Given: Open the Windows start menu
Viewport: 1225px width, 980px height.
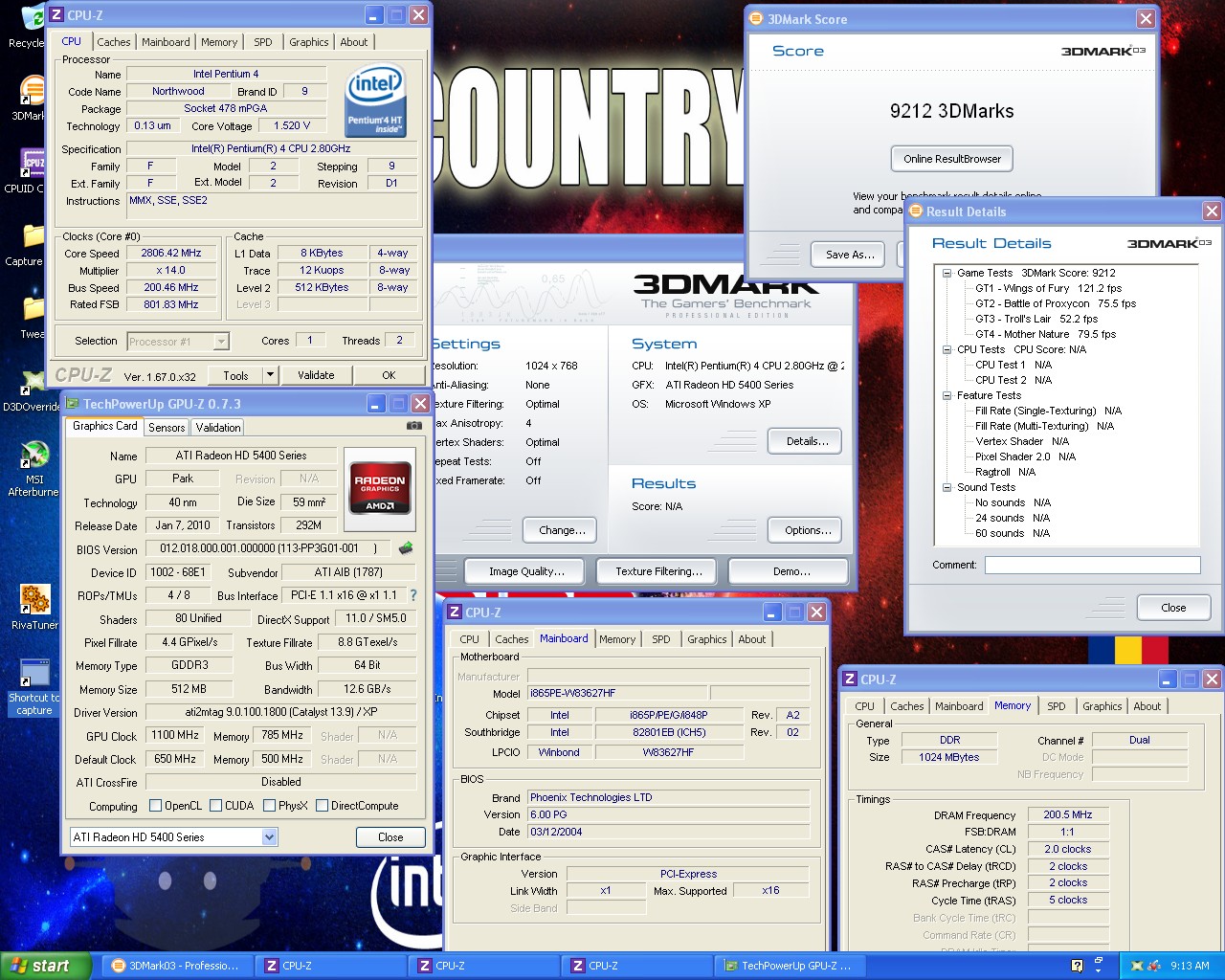Looking at the screenshot, I should tap(45, 966).
